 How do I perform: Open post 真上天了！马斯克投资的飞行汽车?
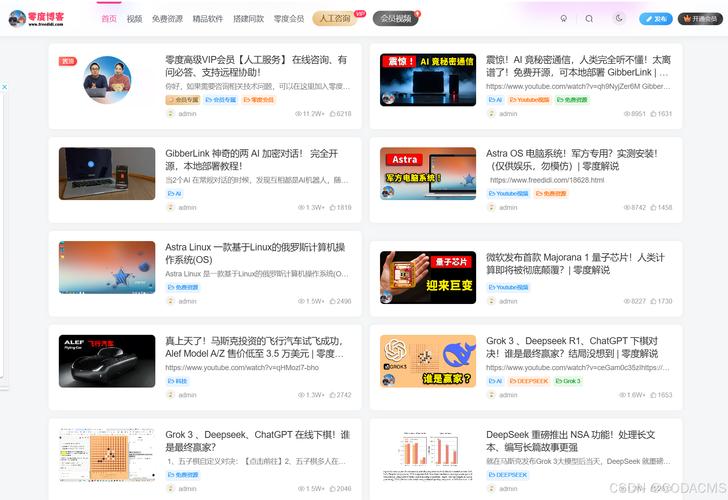point(254,347)
